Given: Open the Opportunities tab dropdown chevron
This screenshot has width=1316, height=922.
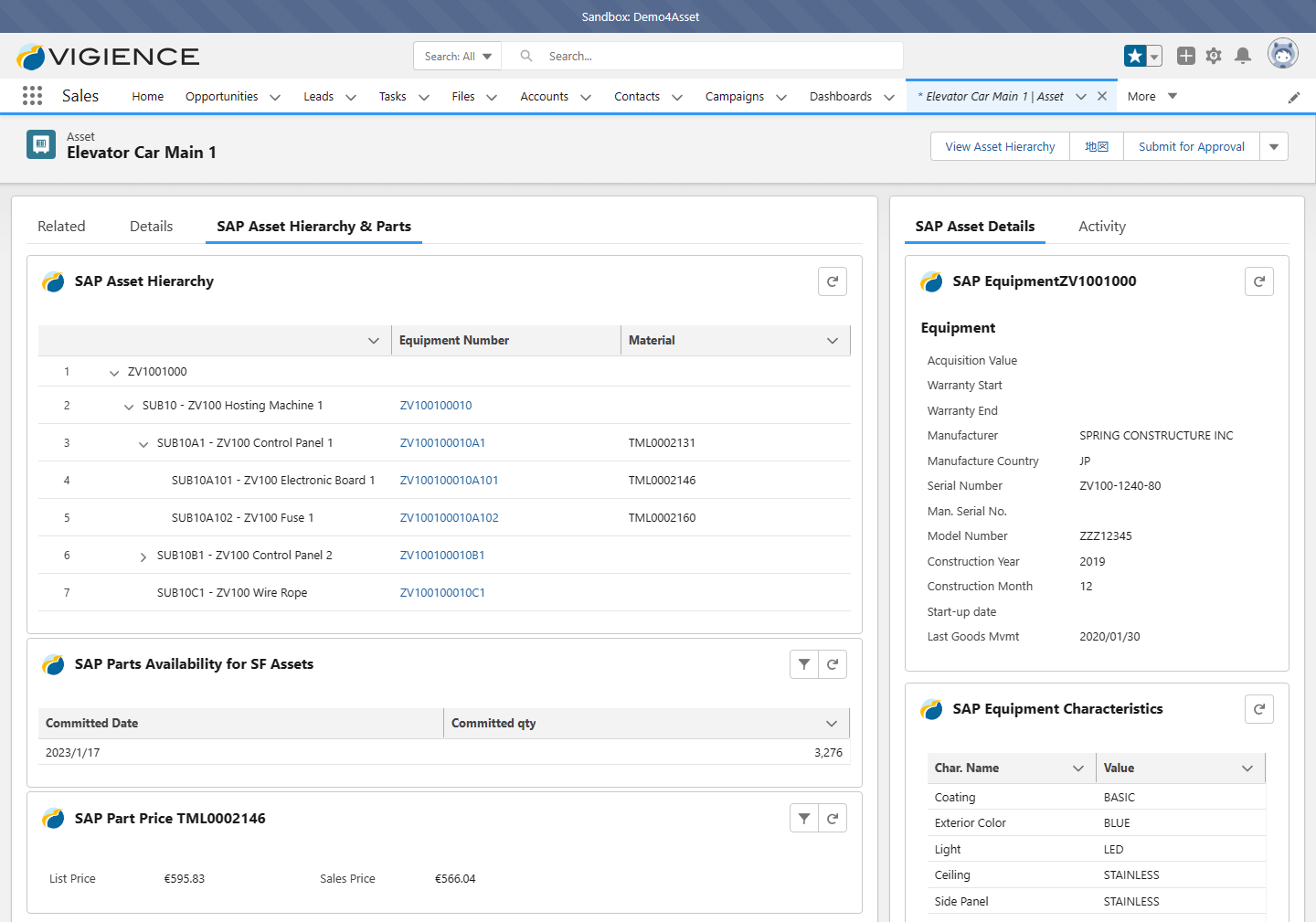Looking at the screenshot, I should coord(275,97).
